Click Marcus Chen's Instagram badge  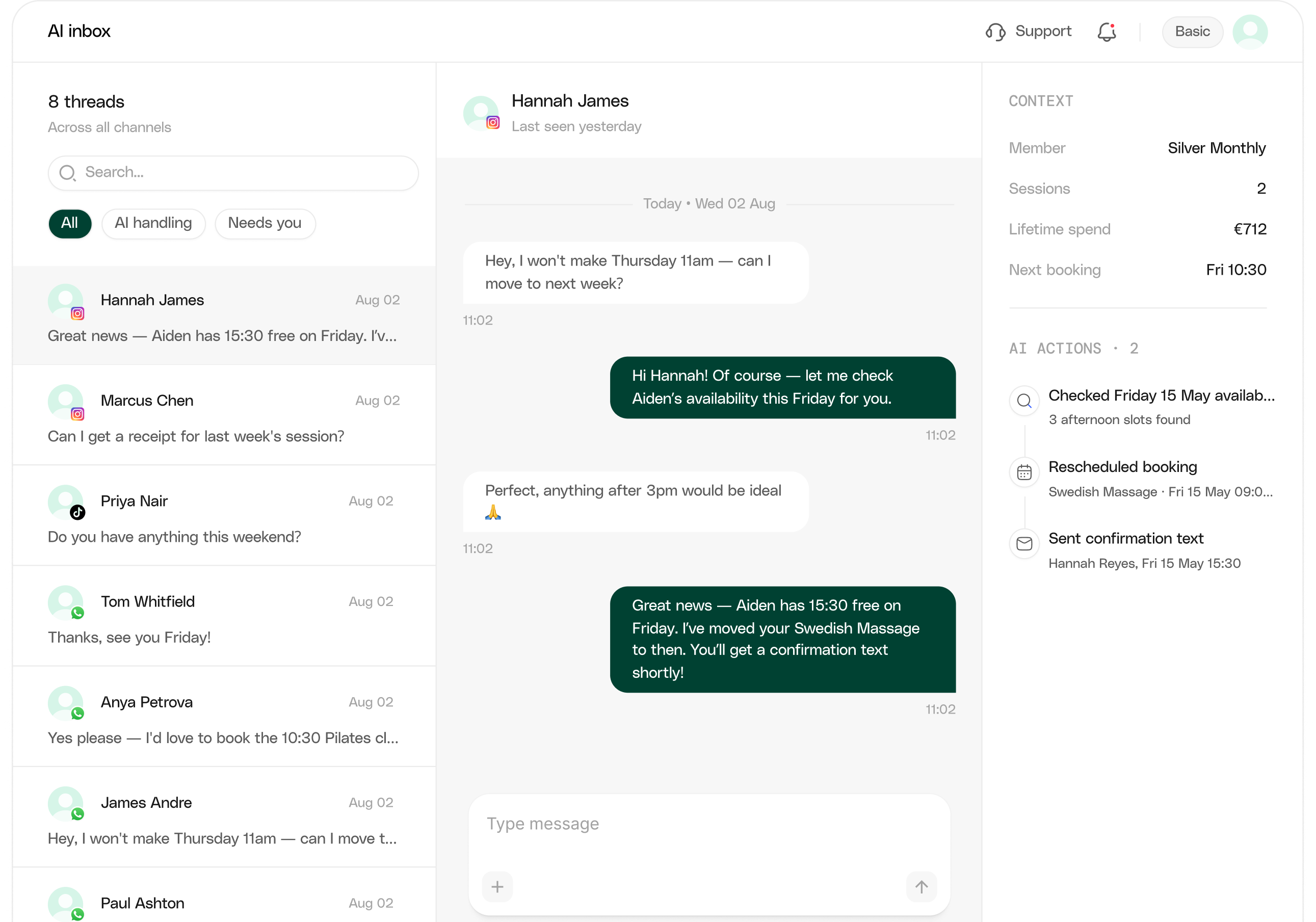77,414
